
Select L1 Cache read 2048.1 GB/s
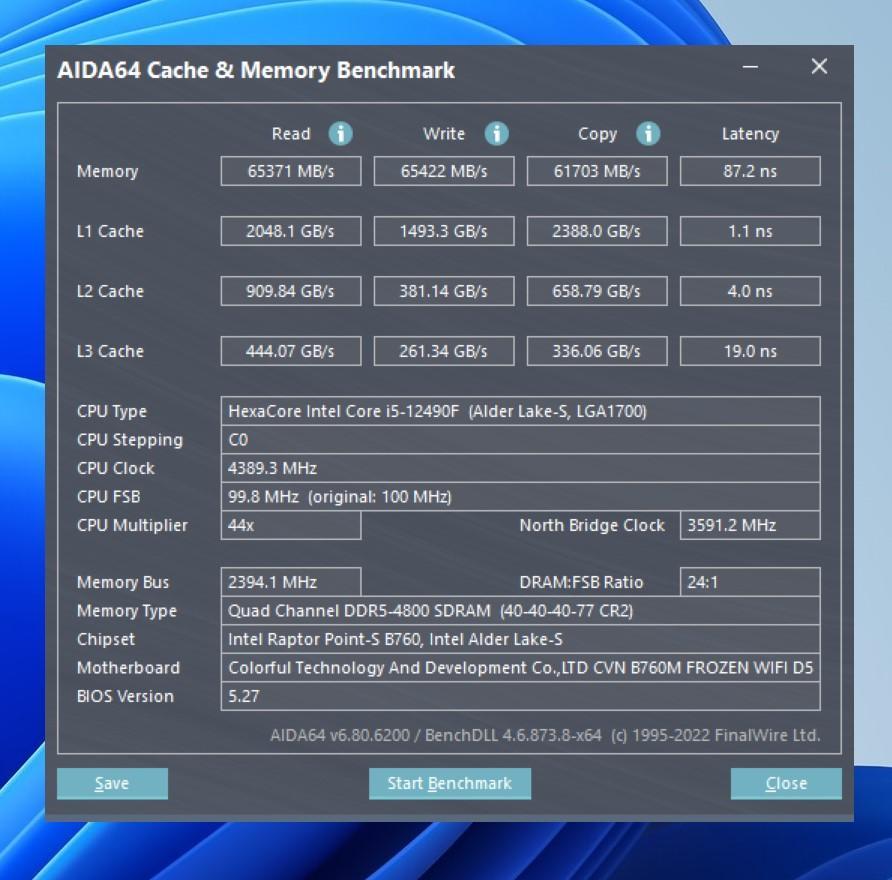pos(291,231)
